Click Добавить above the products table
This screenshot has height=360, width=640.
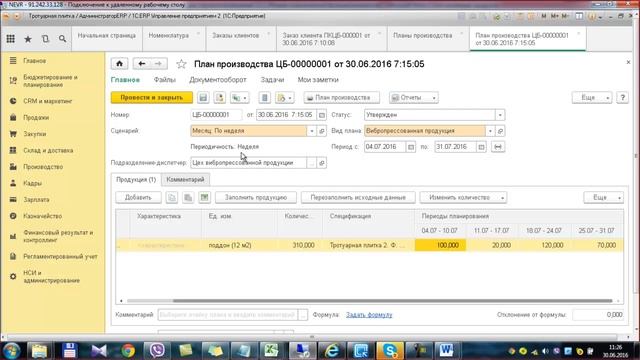tap(138, 198)
